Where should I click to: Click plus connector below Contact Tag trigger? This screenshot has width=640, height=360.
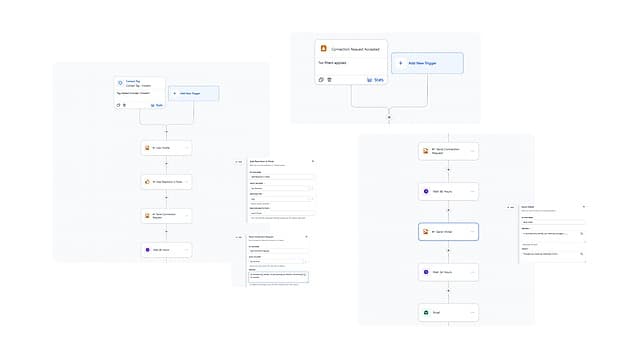click(167, 131)
